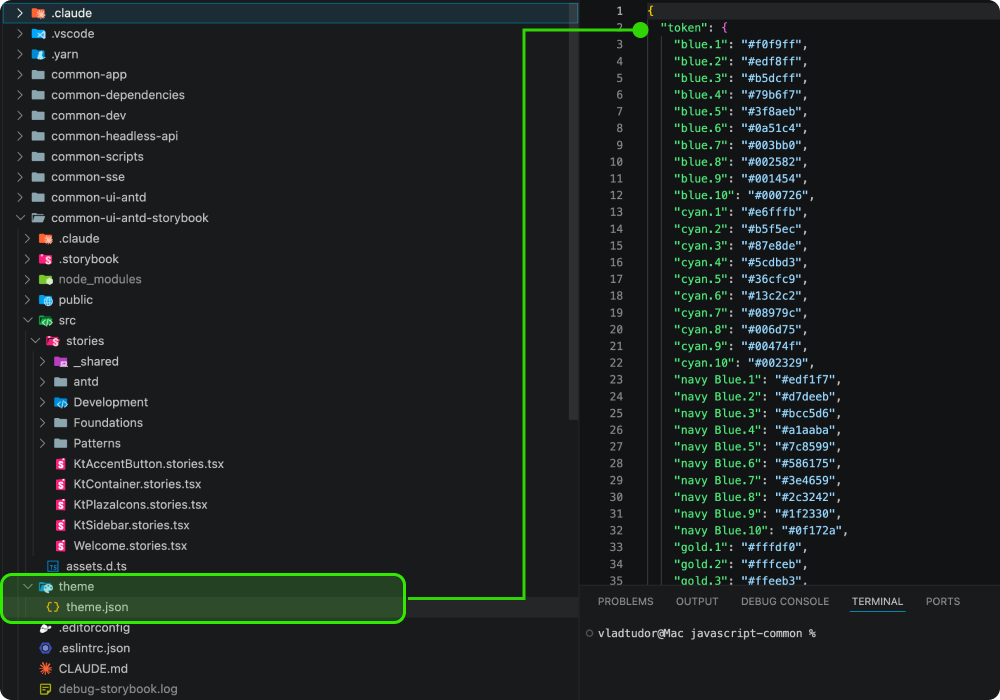Click the assets.d.ts TypeScript icon
The width and height of the screenshot is (1000, 700).
click(53, 566)
